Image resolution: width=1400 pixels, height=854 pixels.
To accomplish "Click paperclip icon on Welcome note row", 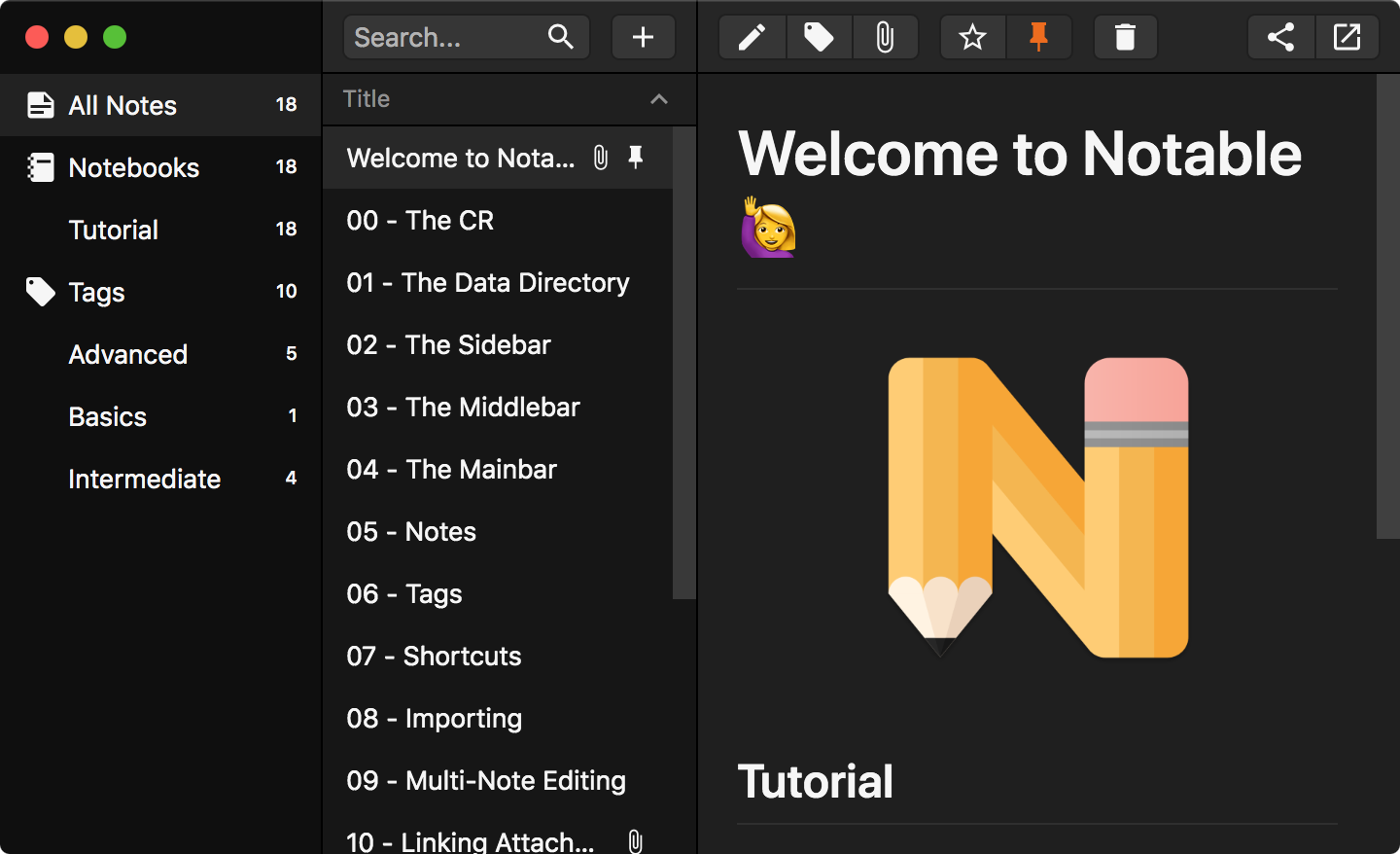I will click(x=601, y=158).
